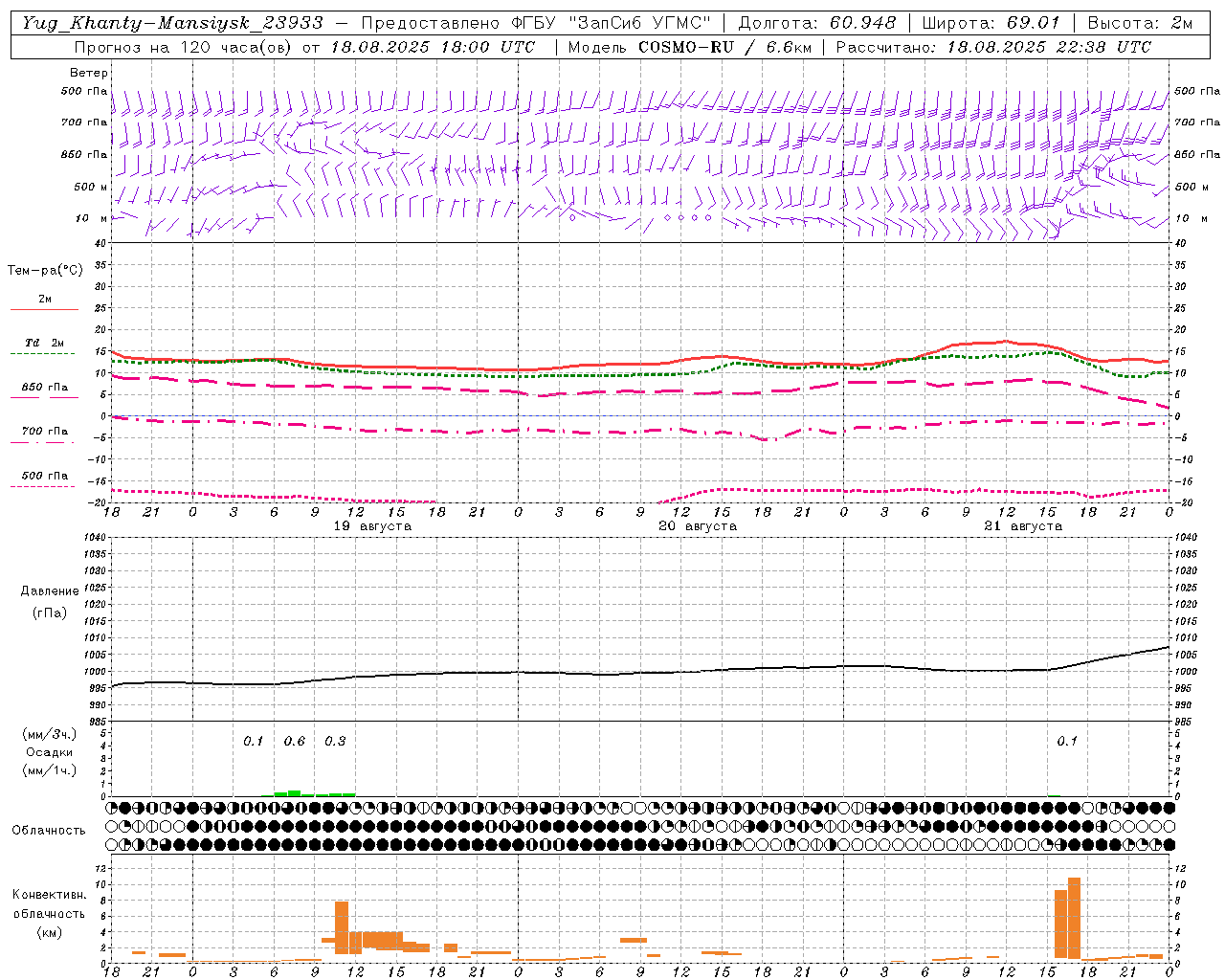
Task: Click the Долгота: 60.948 value
Action: coord(817,22)
